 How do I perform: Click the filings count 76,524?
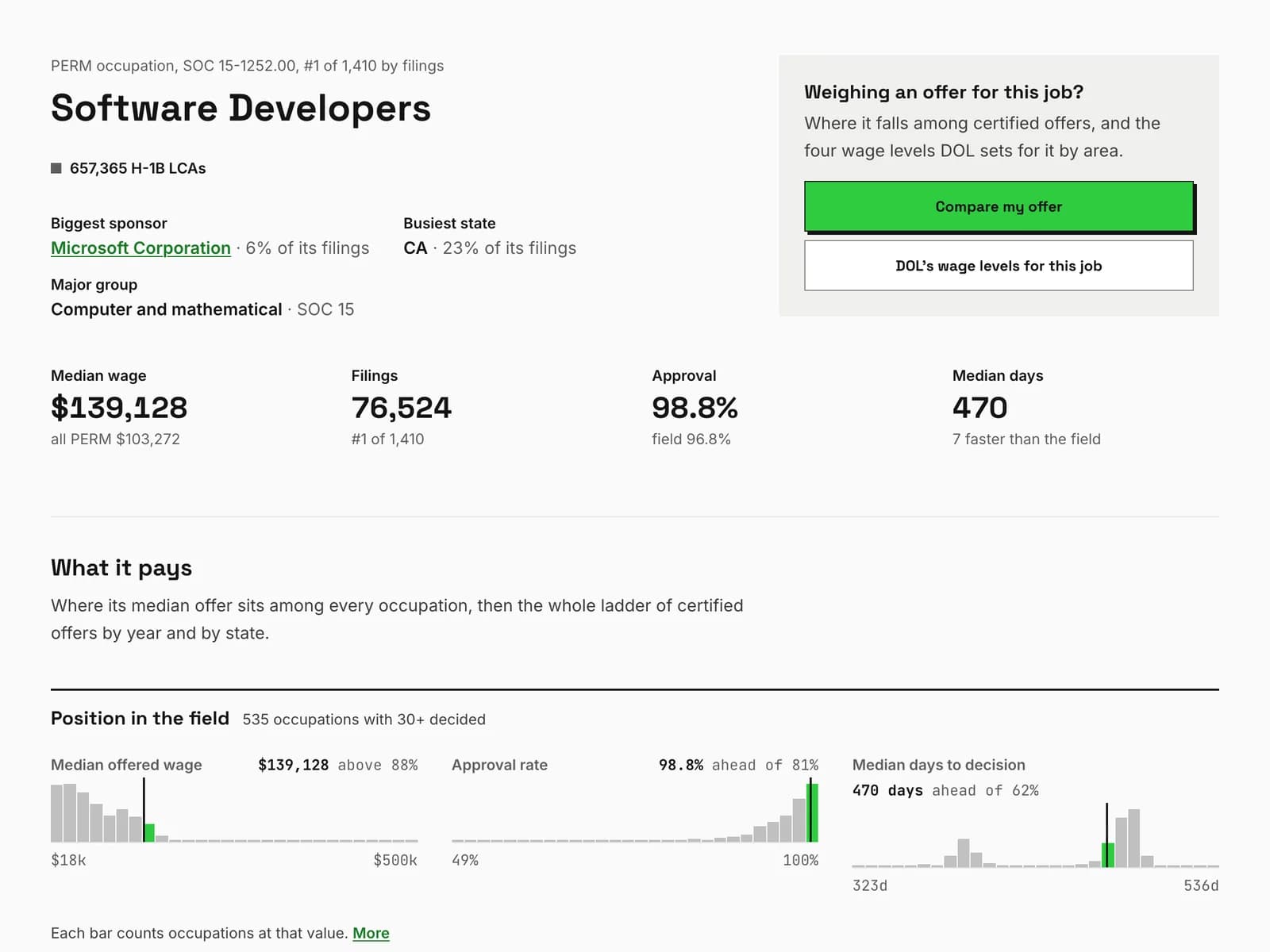tap(402, 408)
